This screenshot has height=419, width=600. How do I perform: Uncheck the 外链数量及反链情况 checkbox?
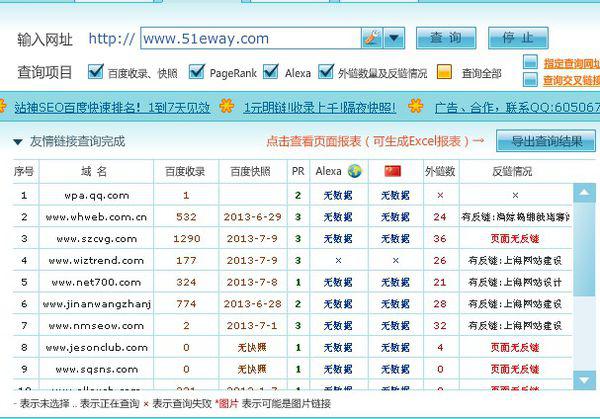326,72
